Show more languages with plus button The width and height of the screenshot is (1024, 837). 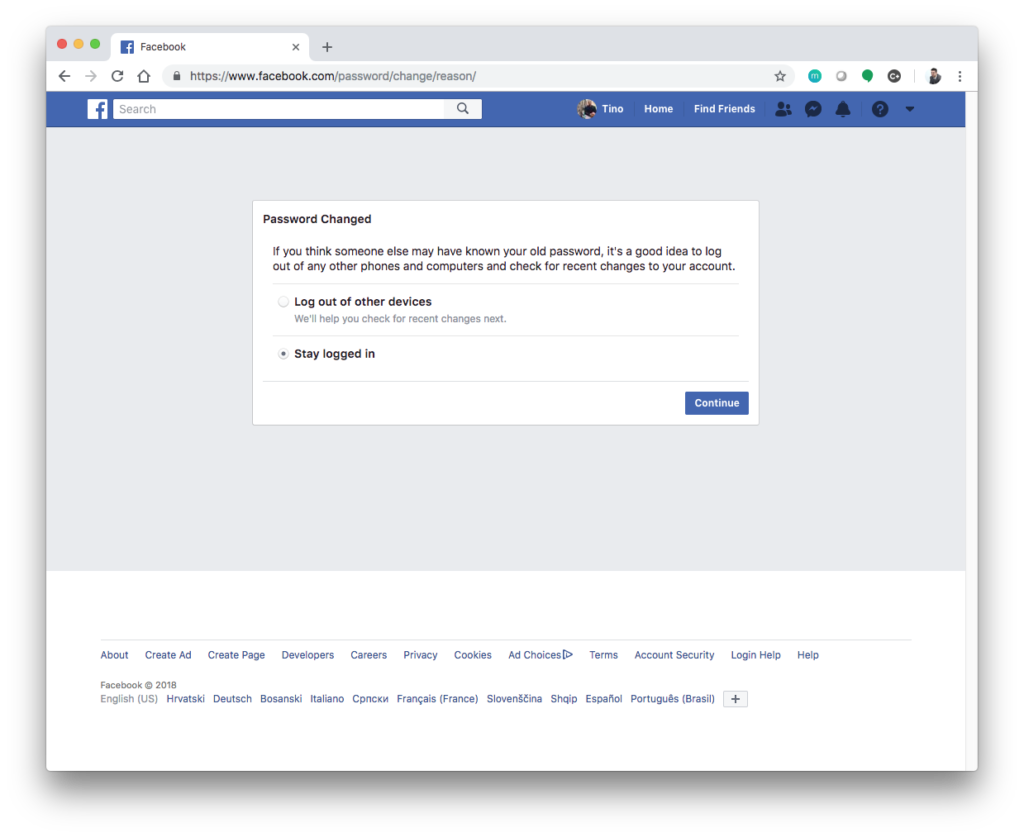(x=735, y=699)
